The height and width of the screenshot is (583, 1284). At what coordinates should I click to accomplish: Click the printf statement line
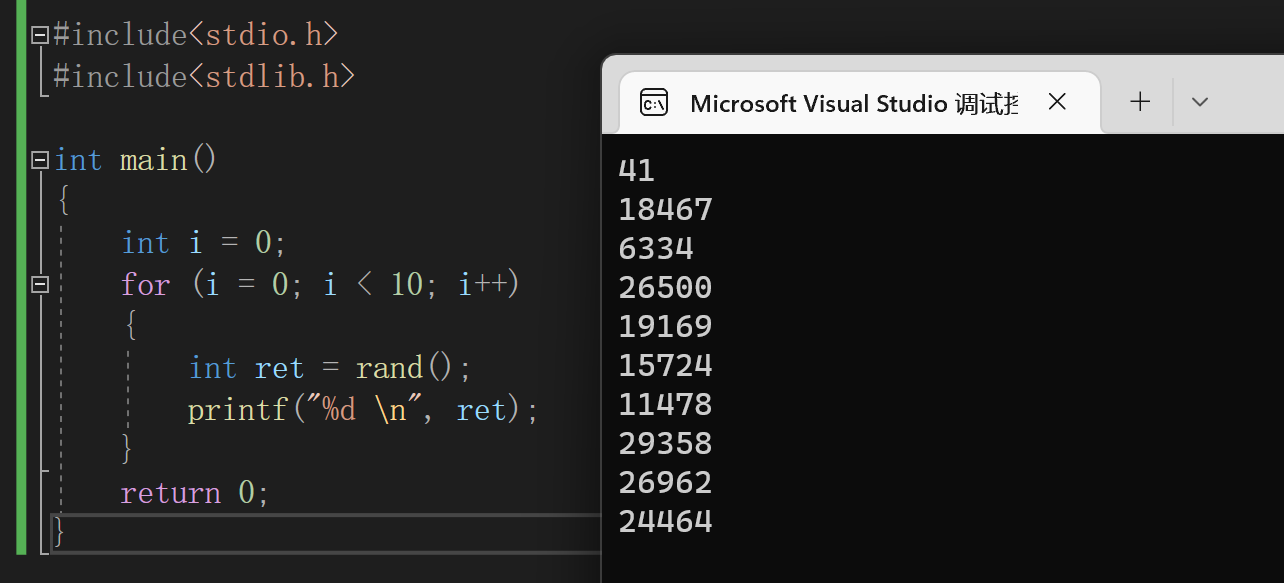(x=363, y=410)
